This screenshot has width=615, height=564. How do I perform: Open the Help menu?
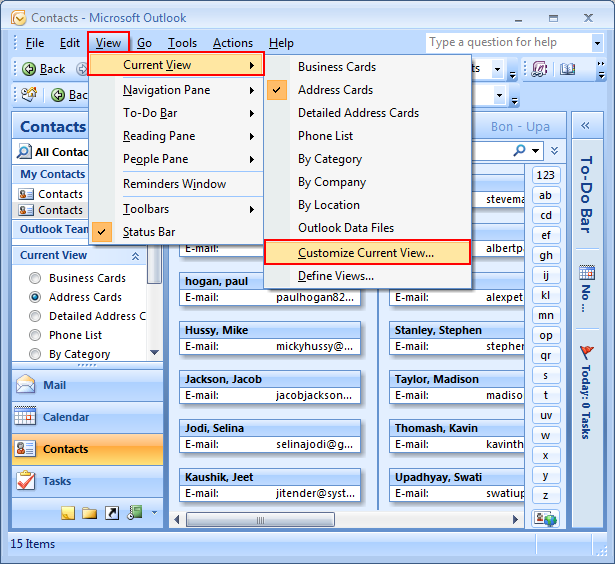coord(281,43)
